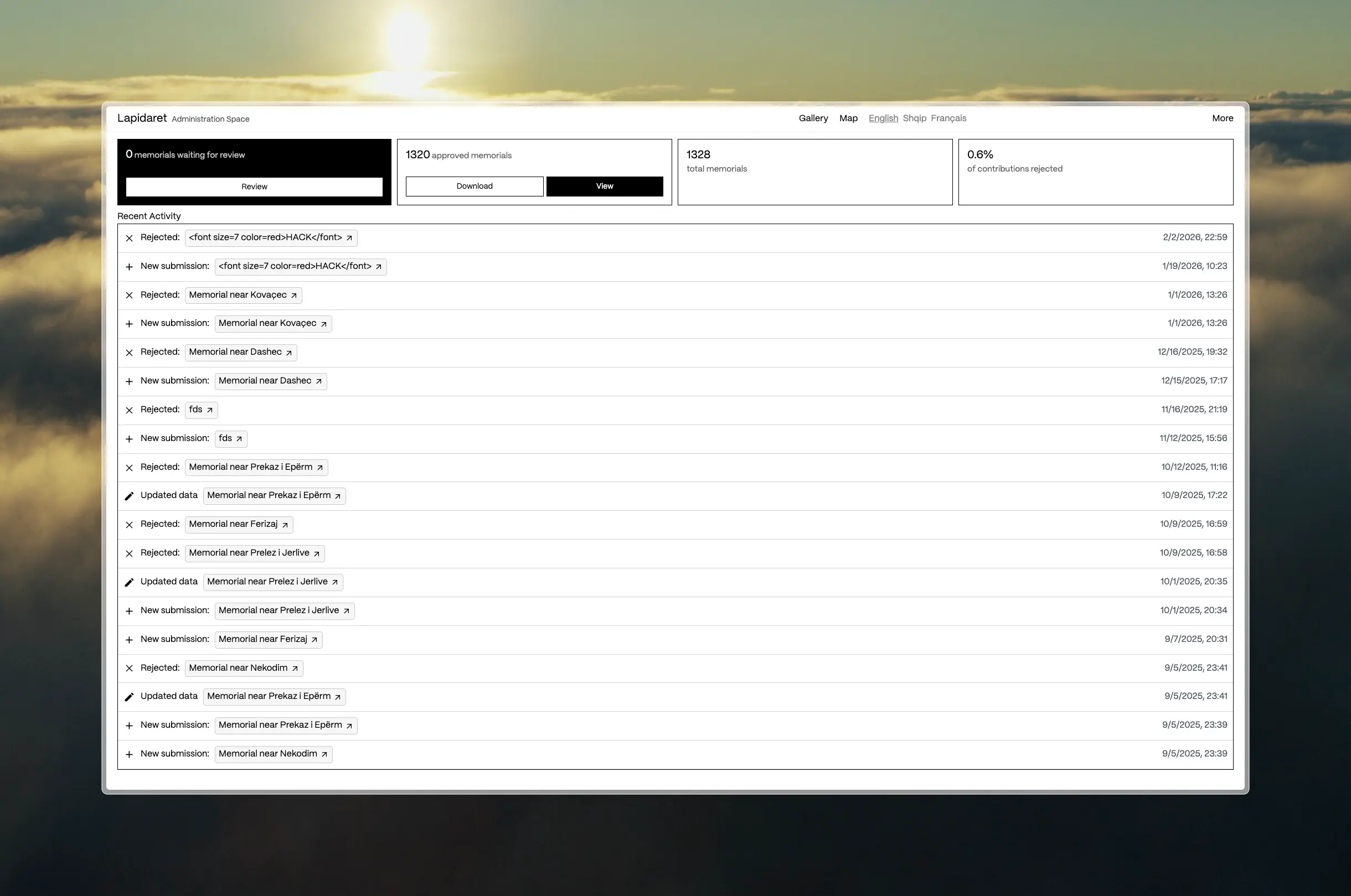Switch language to Shqip
This screenshot has height=896, width=1351.
[x=914, y=118]
